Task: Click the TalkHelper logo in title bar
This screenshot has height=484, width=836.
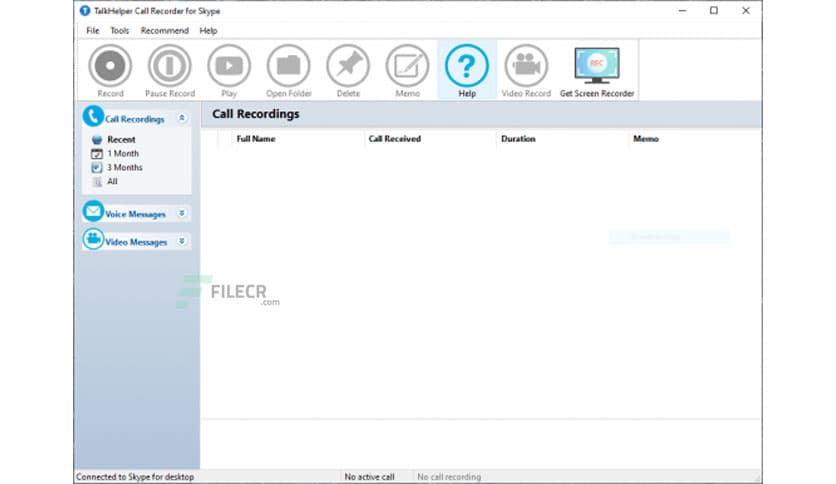Action: pyautogui.click(x=85, y=11)
